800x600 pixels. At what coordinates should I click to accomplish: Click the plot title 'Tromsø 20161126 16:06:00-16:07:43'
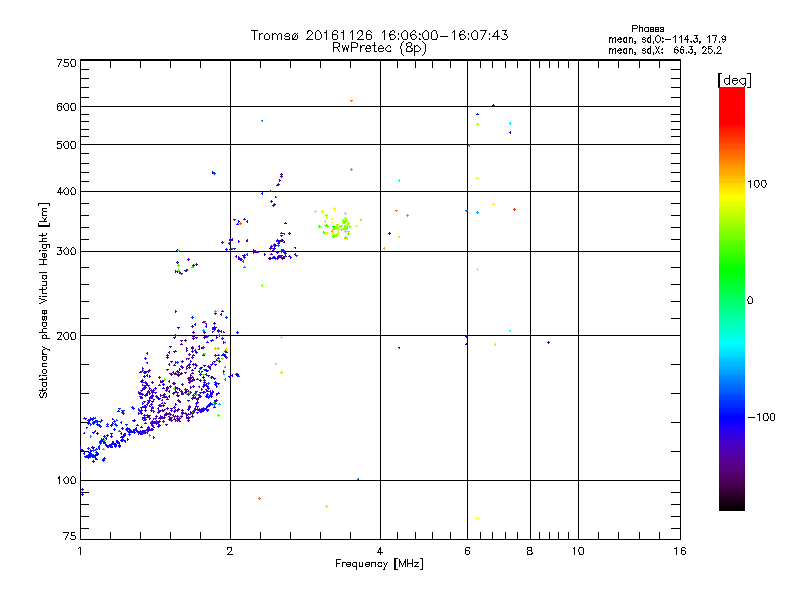(379, 35)
